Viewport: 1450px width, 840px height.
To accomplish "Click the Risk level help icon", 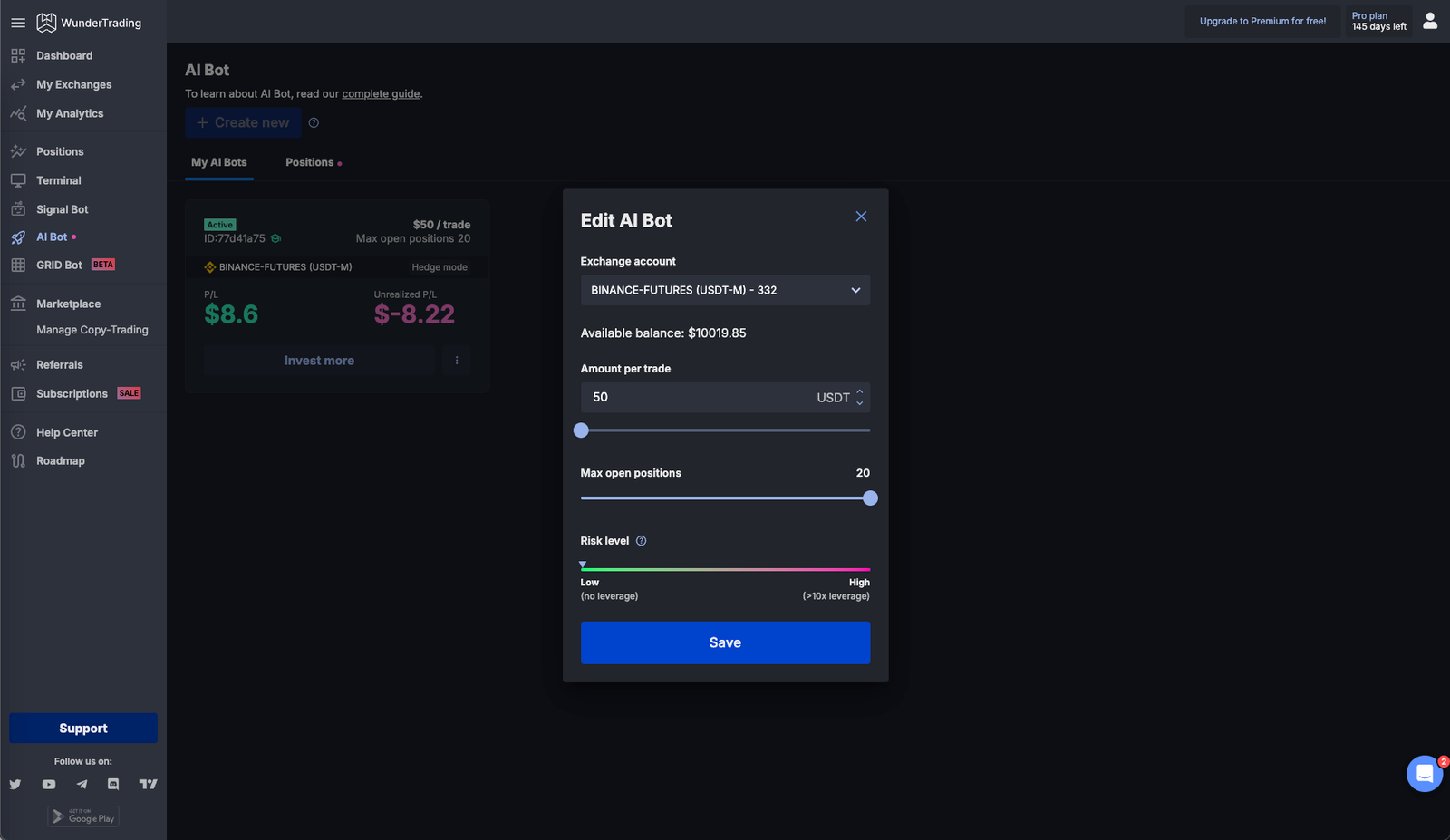I will (x=642, y=541).
